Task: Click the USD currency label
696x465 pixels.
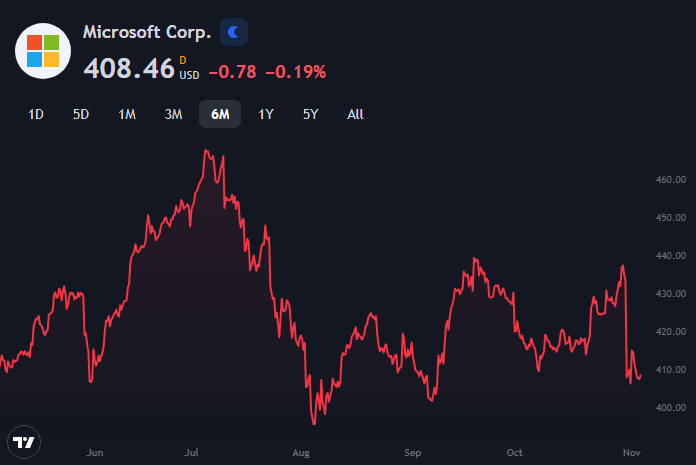Action: coord(189,75)
